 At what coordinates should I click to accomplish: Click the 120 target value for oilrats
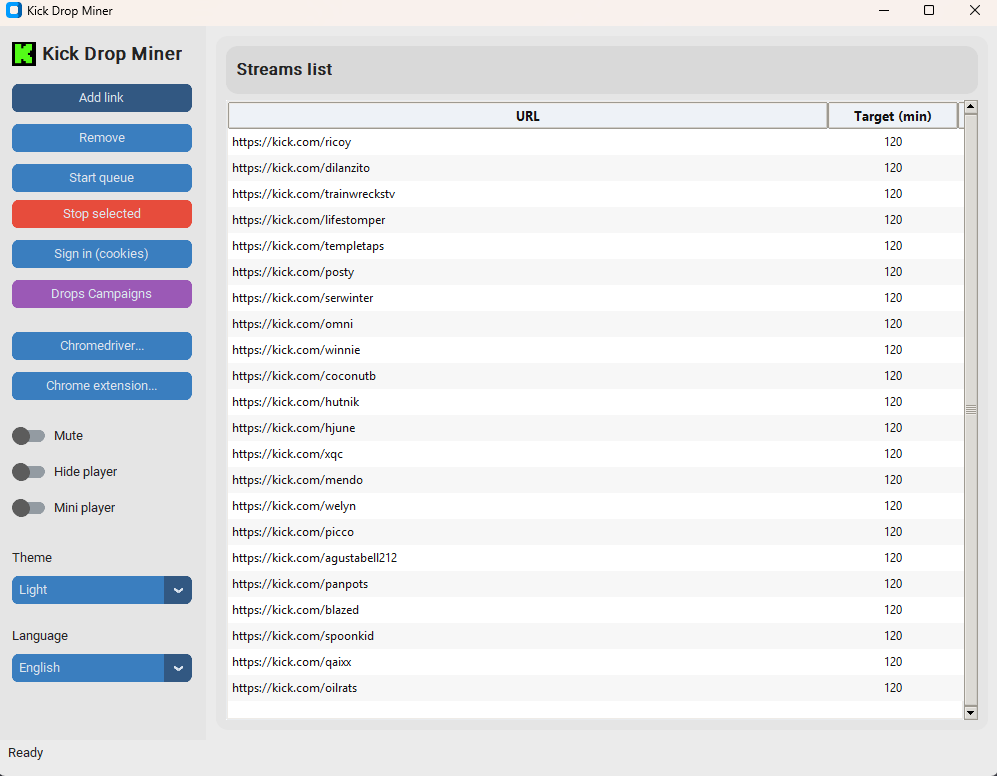tap(893, 688)
